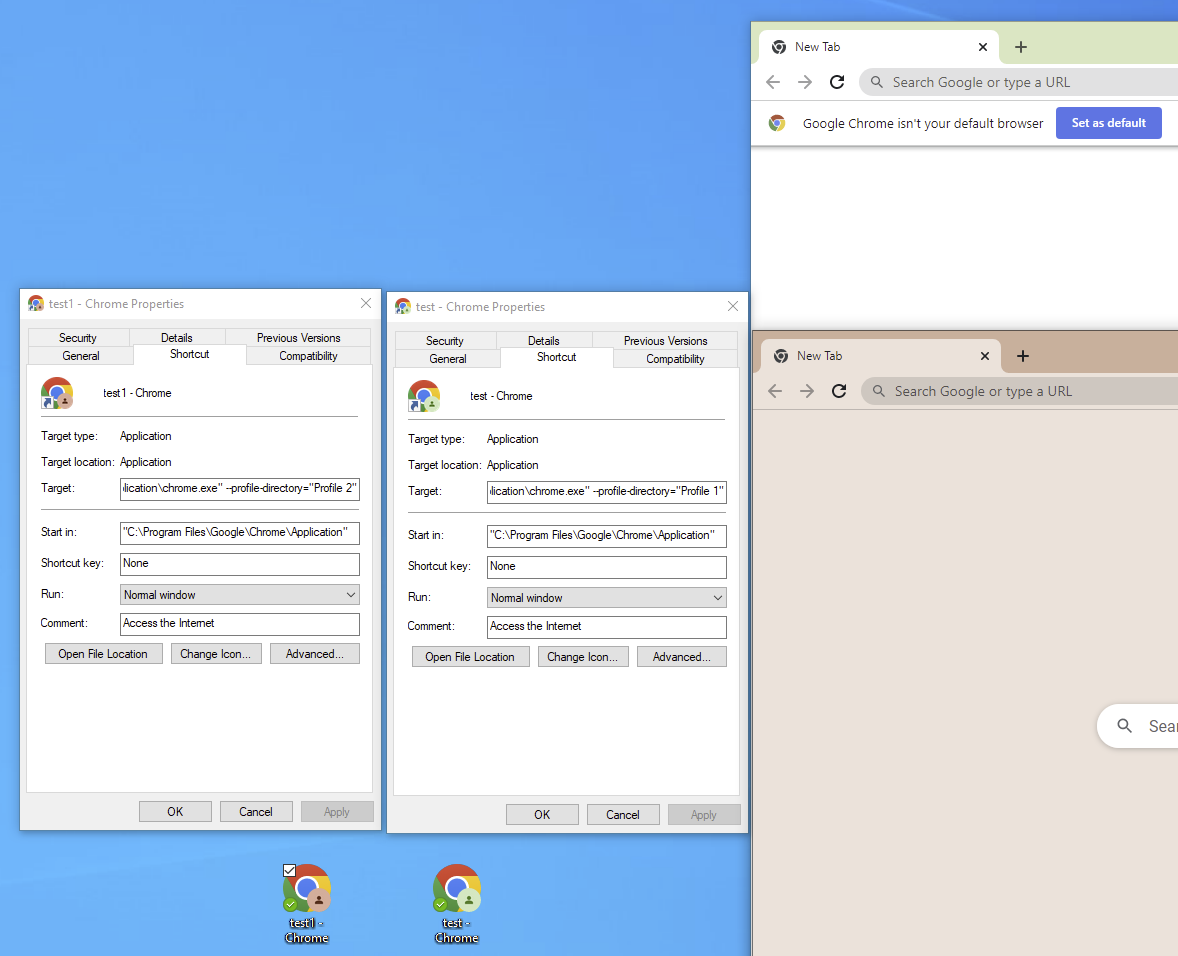The height and width of the screenshot is (956, 1178).
Task: Click Advanced button in test Properties
Action: (x=681, y=657)
